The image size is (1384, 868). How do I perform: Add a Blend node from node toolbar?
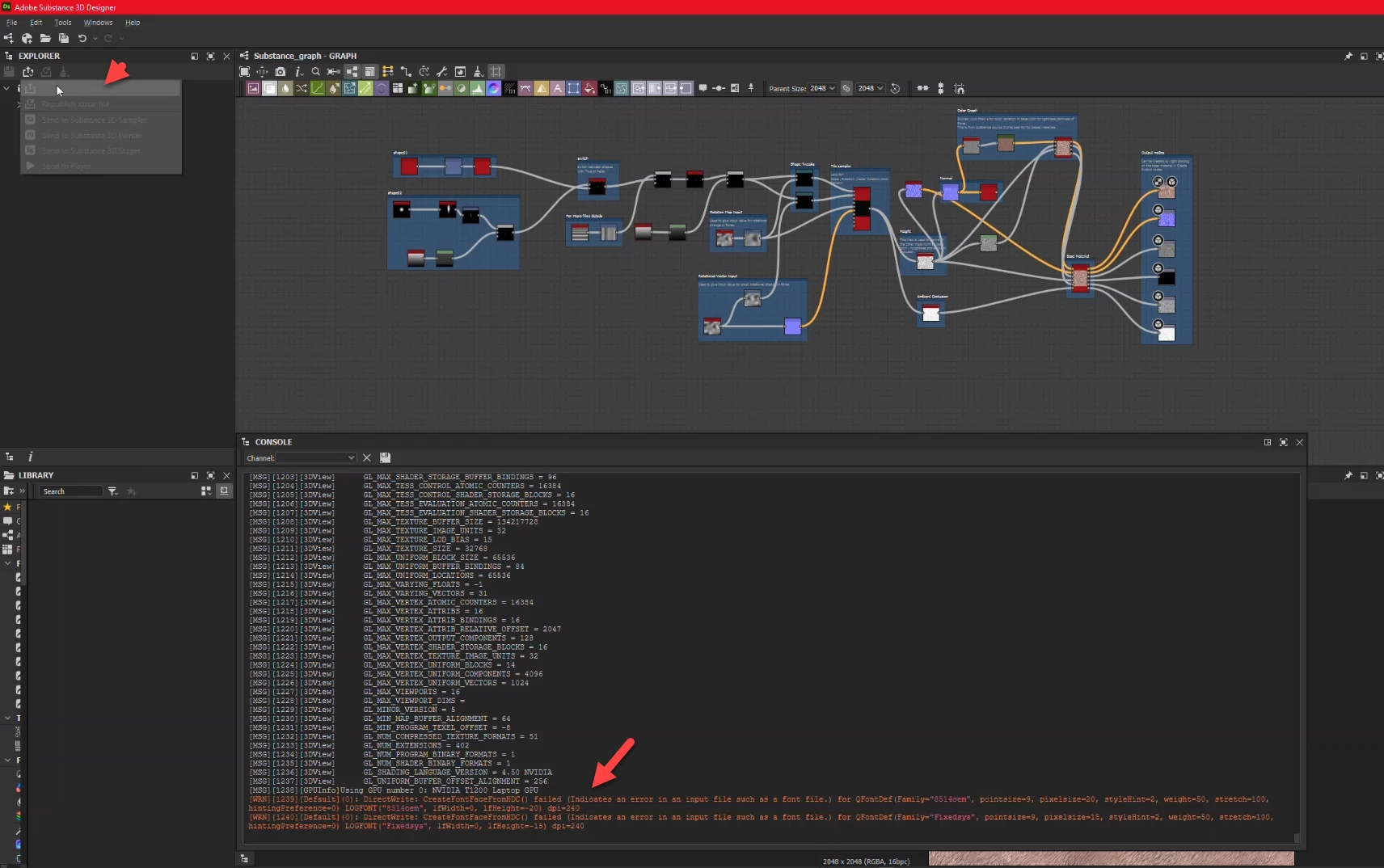tap(269, 88)
